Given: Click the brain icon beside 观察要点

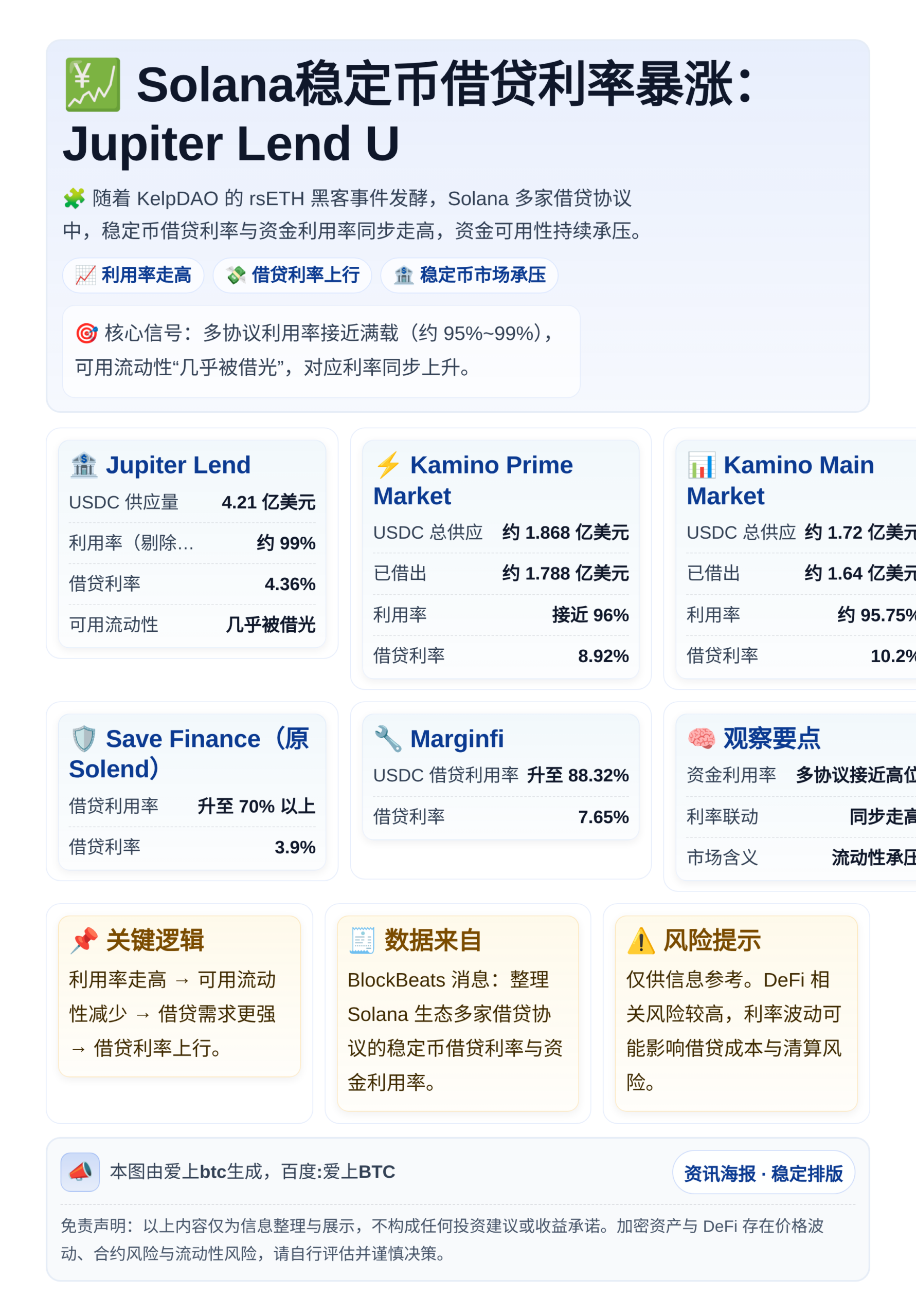Looking at the screenshot, I should [702, 738].
